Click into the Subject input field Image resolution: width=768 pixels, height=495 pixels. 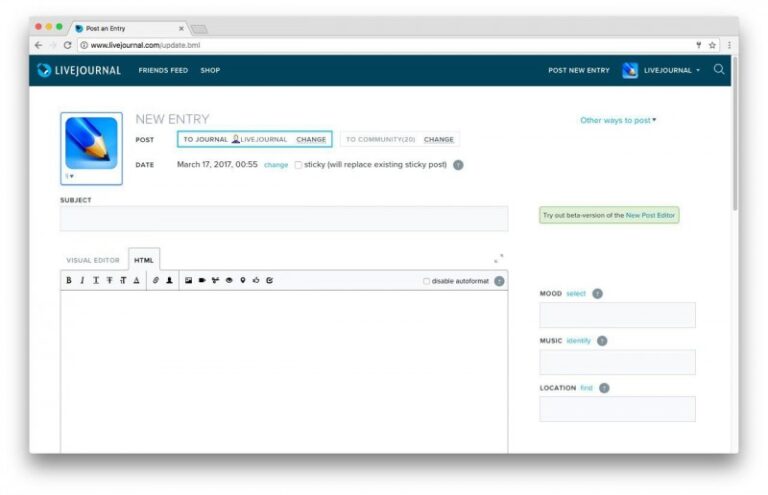point(284,219)
